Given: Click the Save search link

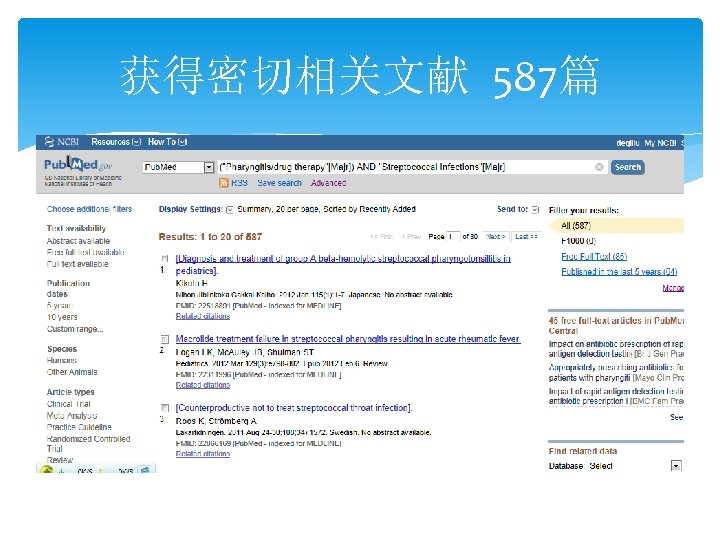Looking at the screenshot, I should point(279,183).
